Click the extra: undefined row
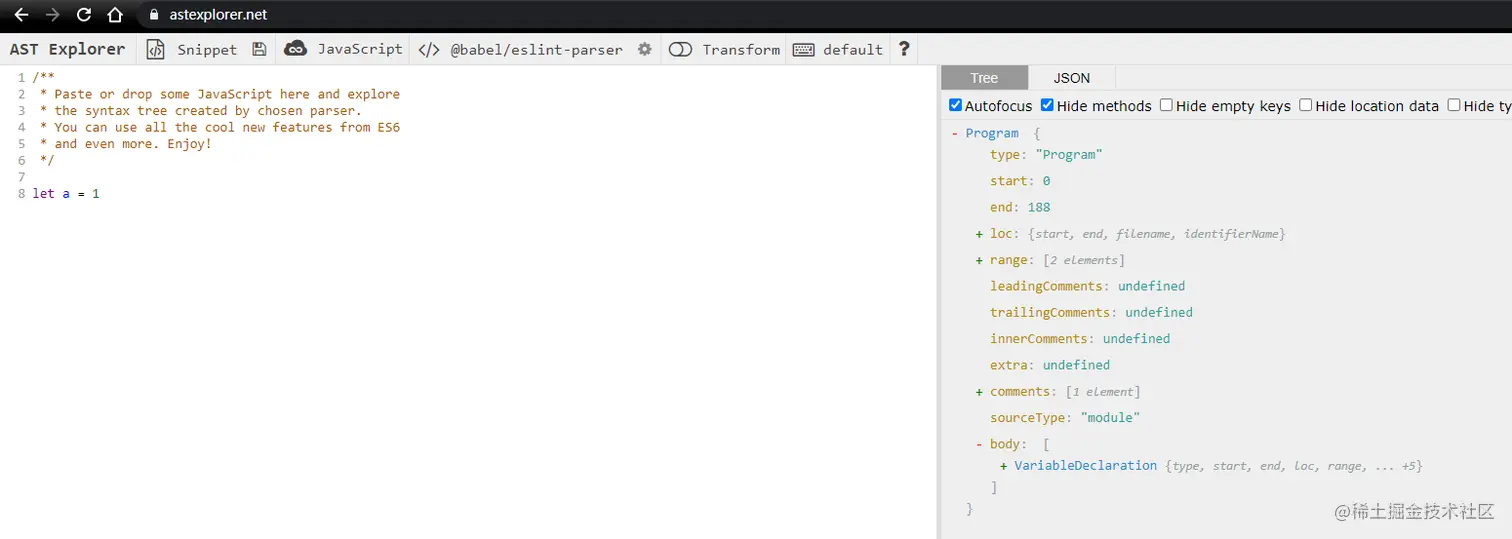The height and width of the screenshot is (539, 1512). tap(1050, 365)
